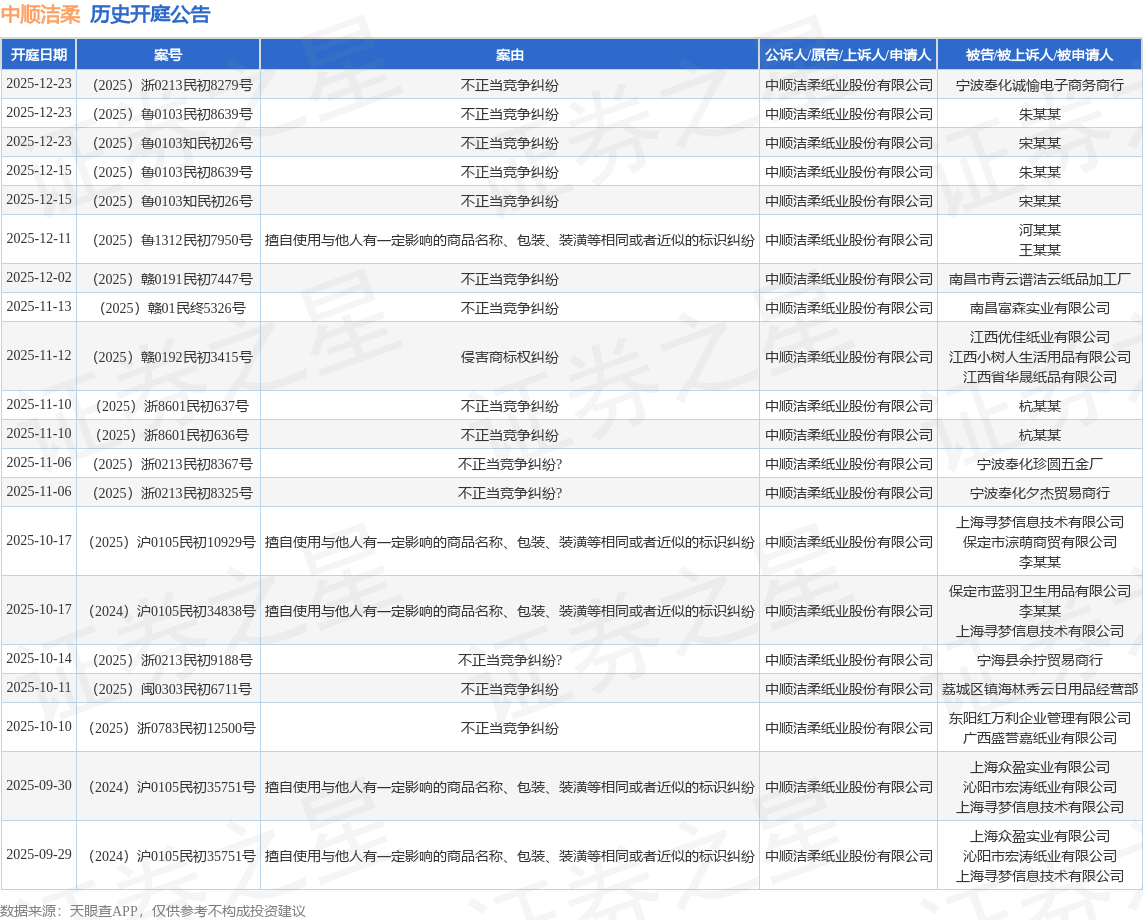The width and height of the screenshot is (1143, 920).
Task: Select case number (2025)浙0783民初12500号
Action: tap(172, 728)
